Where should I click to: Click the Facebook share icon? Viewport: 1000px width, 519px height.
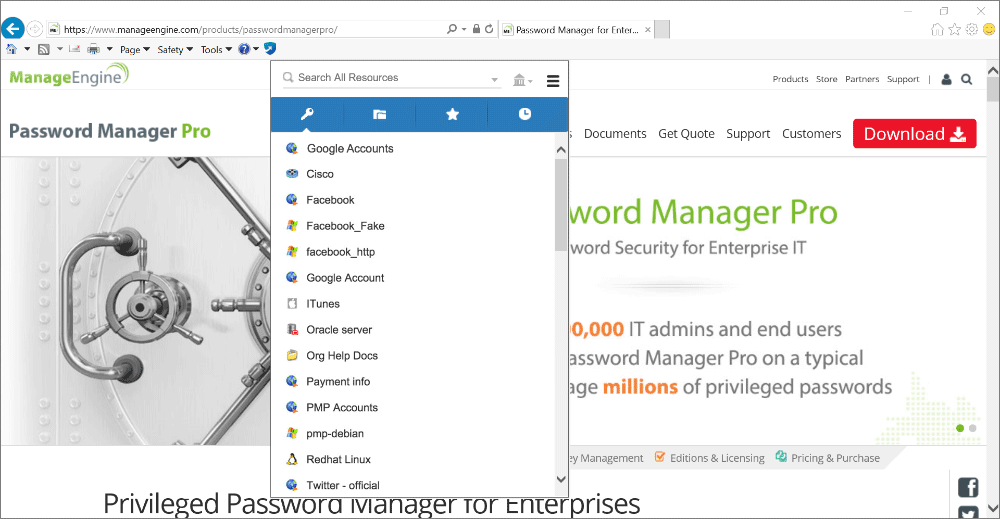[967, 488]
